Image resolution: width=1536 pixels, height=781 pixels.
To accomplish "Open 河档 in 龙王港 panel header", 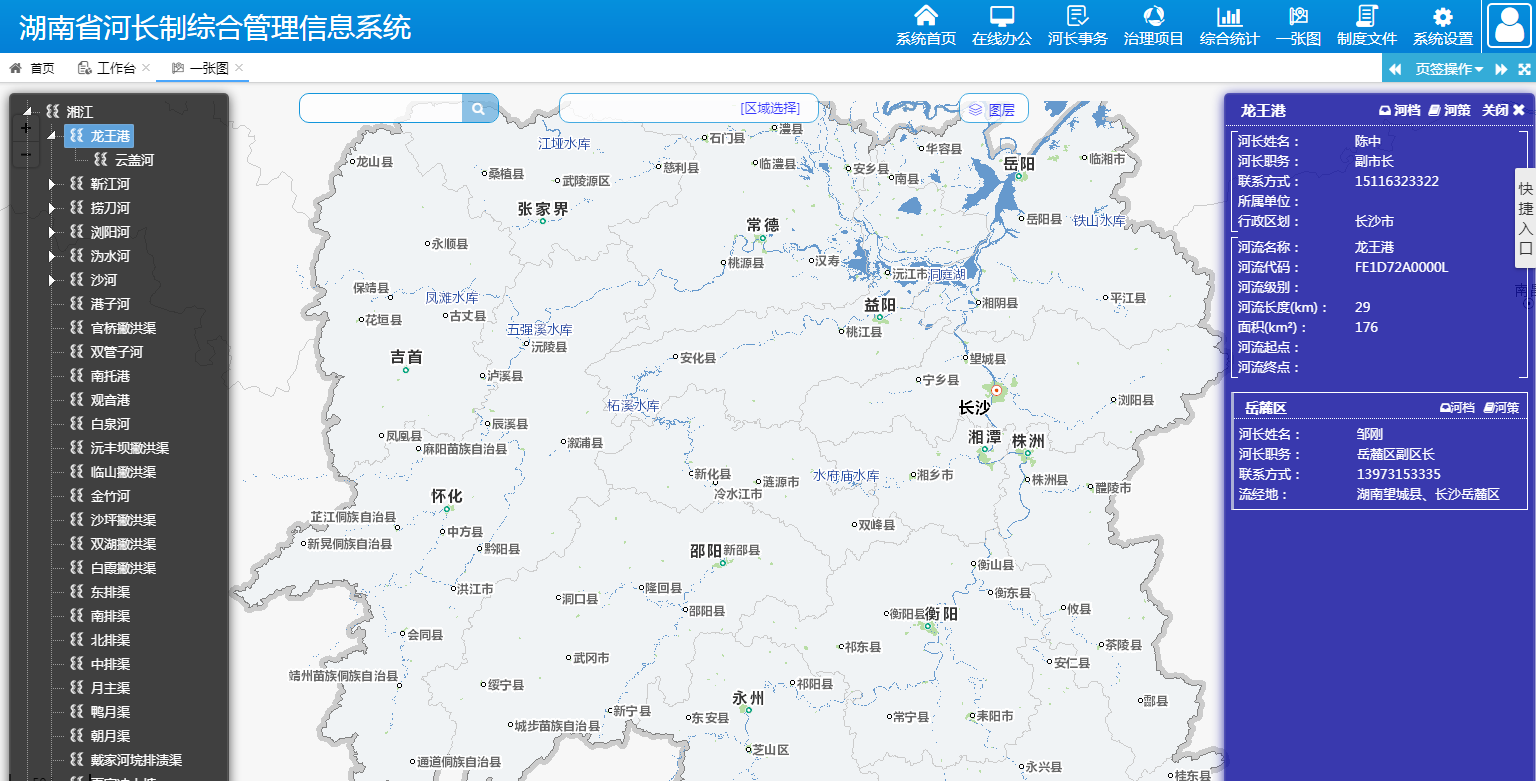I will point(1399,110).
